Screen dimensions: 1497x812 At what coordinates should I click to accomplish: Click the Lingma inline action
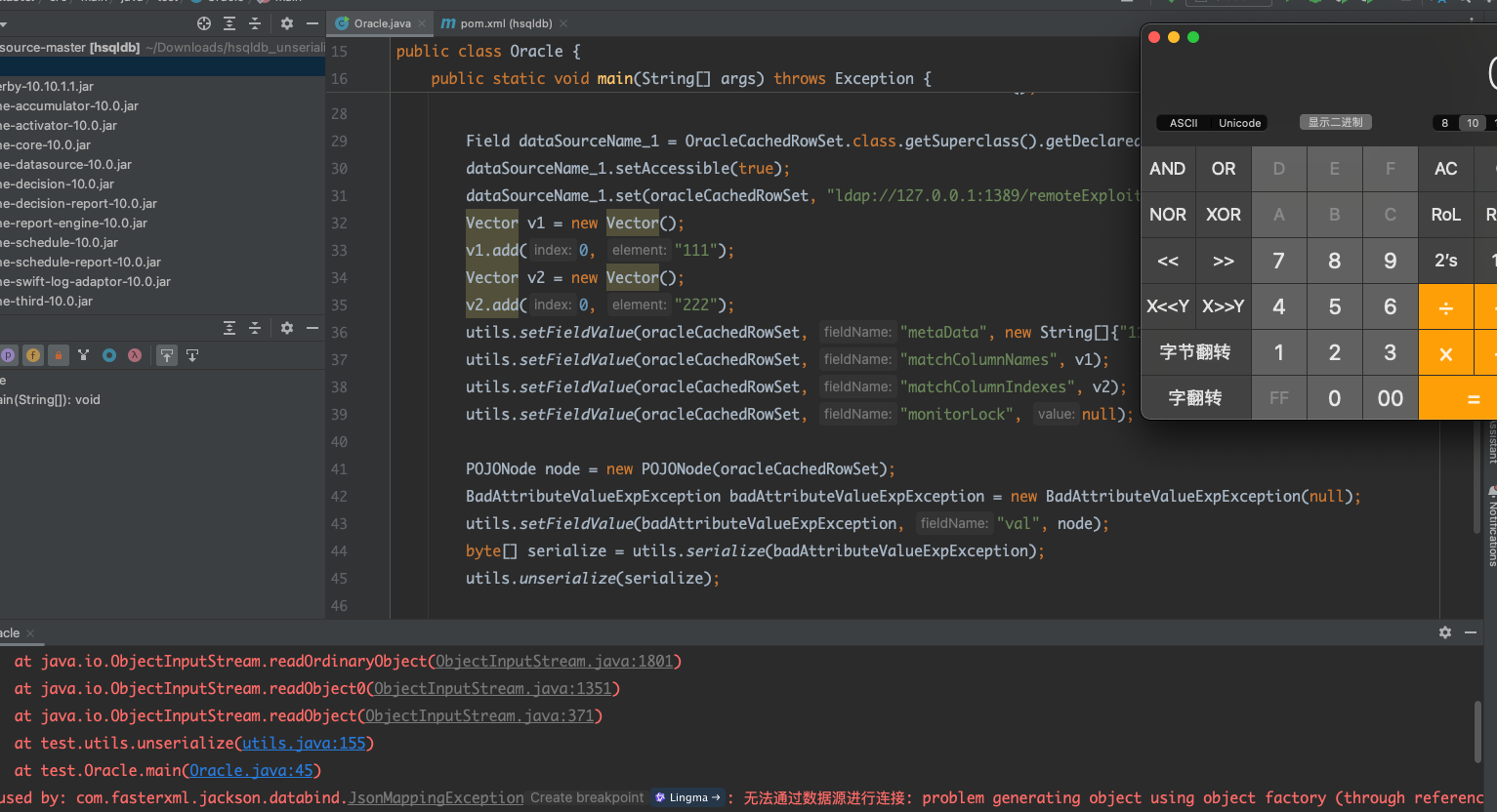[689, 797]
